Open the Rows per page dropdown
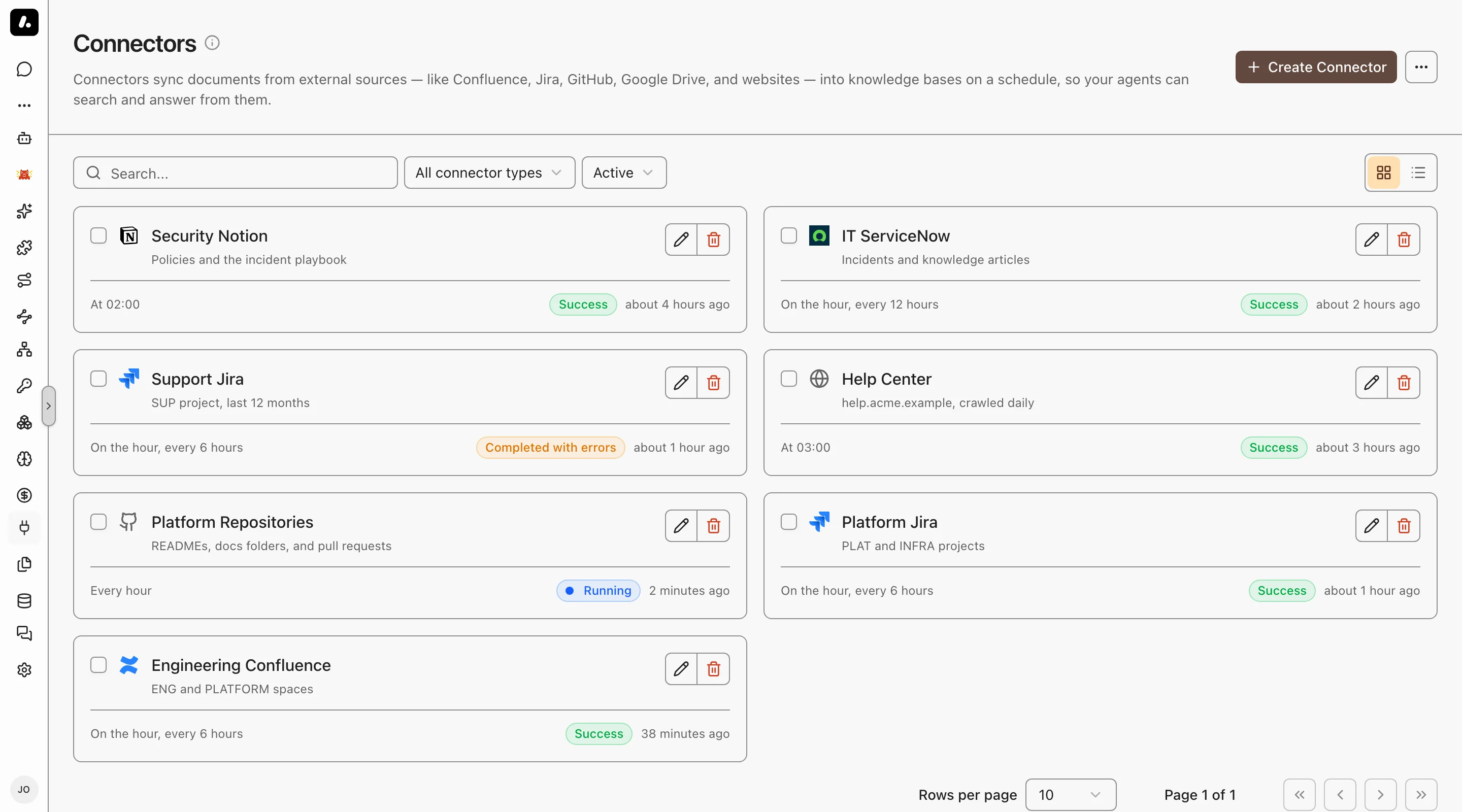The height and width of the screenshot is (812, 1462). click(1071, 794)
